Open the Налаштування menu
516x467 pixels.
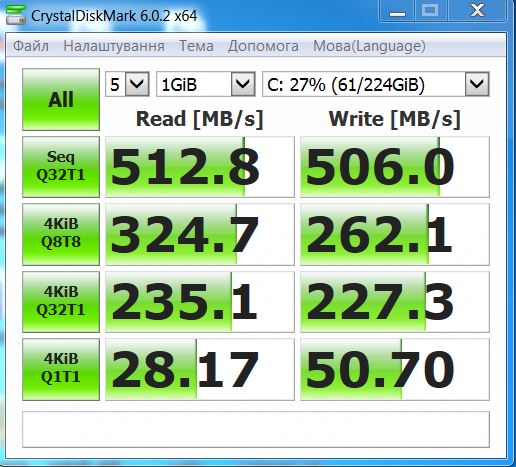[x=114, y=46]
